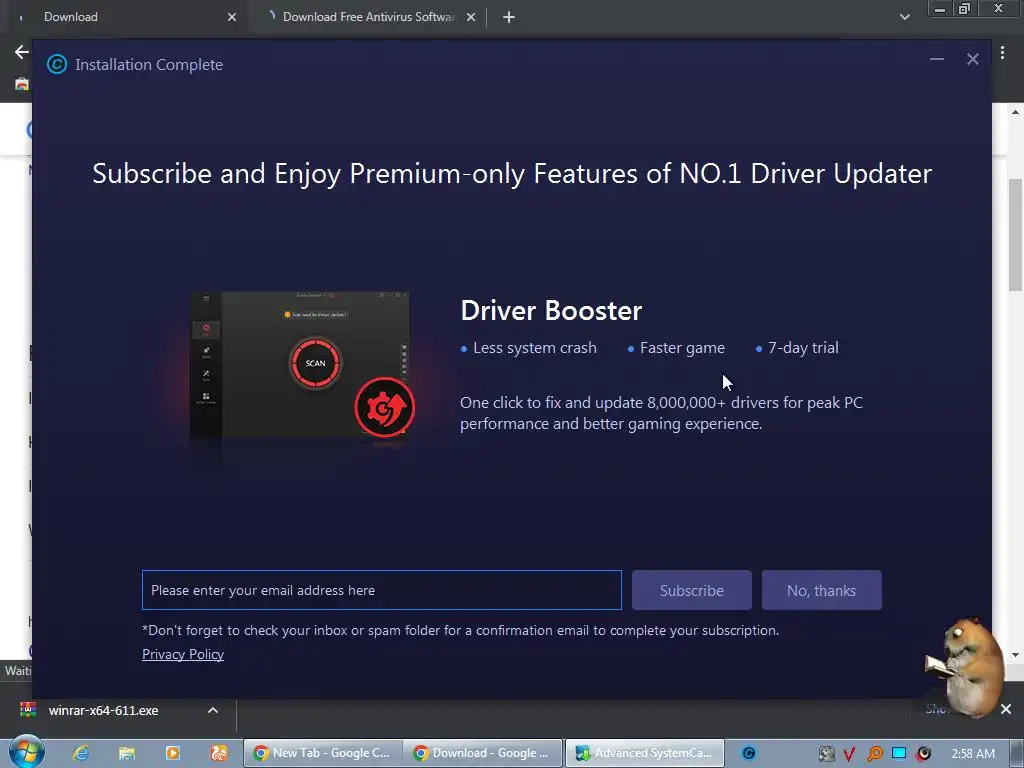
Task: Click the Chrome back arrow
Action: [x=22, y=52]
